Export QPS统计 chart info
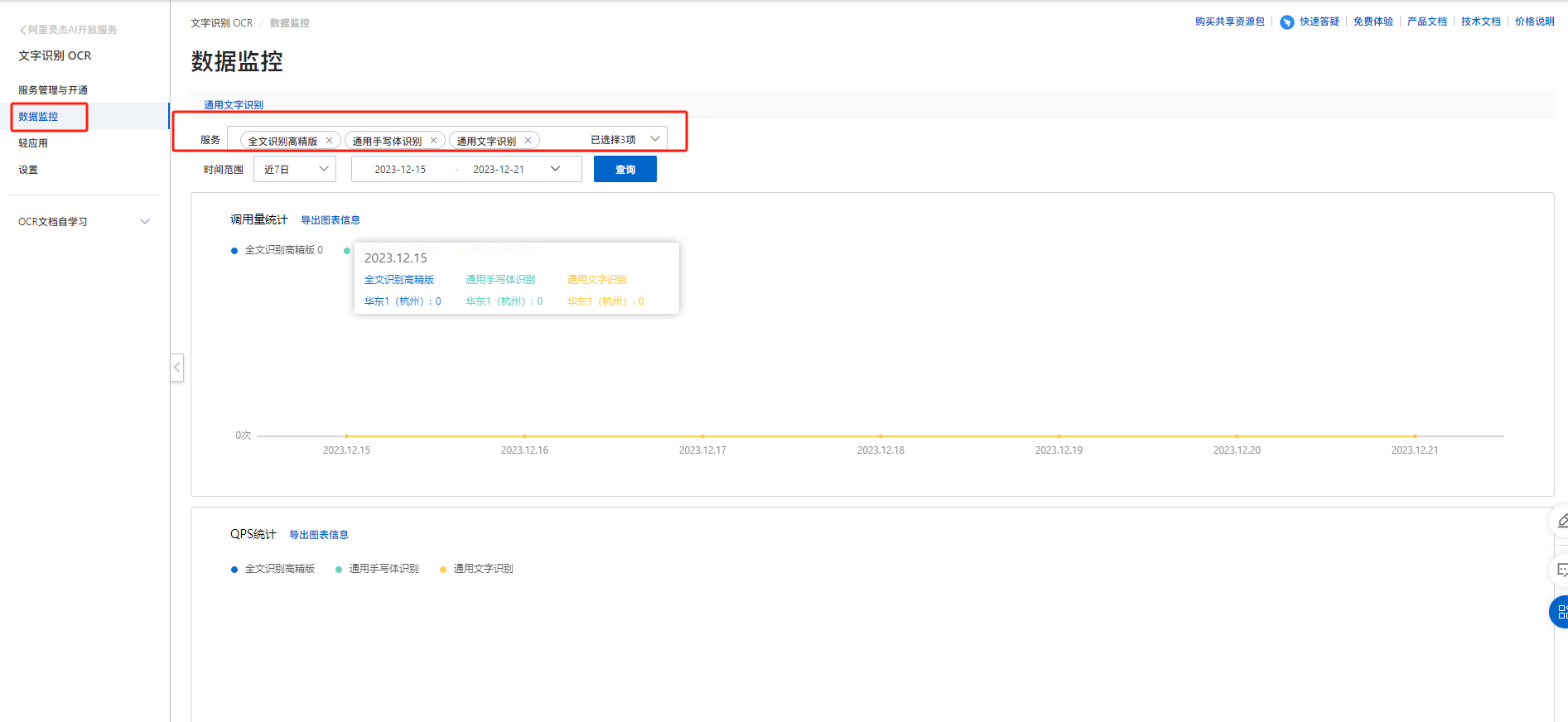 coord(319,535)
